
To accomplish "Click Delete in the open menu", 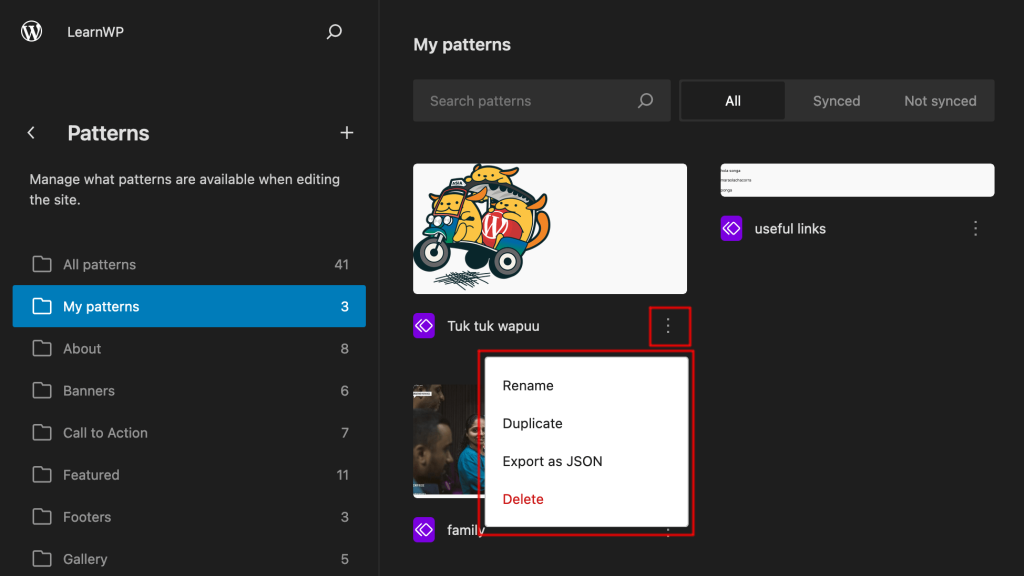I will pyautogui.click(x=523, y=499).
